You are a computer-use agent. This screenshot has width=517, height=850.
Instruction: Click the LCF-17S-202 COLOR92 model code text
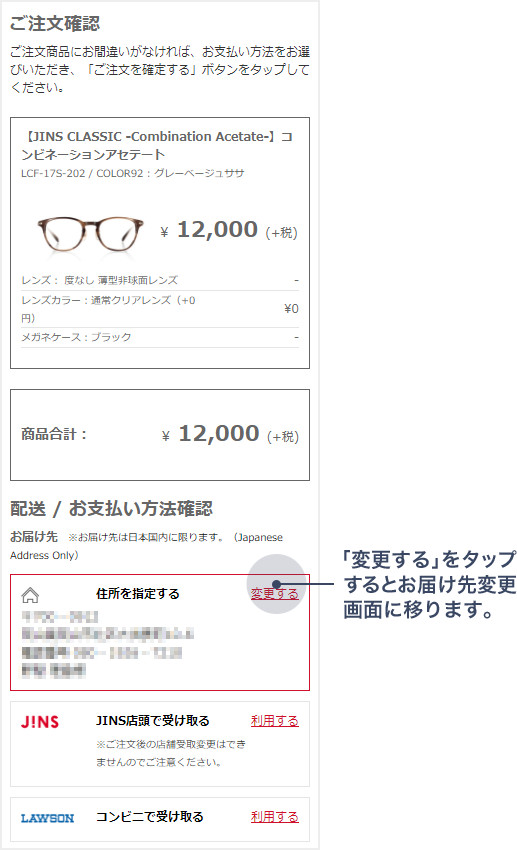click(133, 173)
